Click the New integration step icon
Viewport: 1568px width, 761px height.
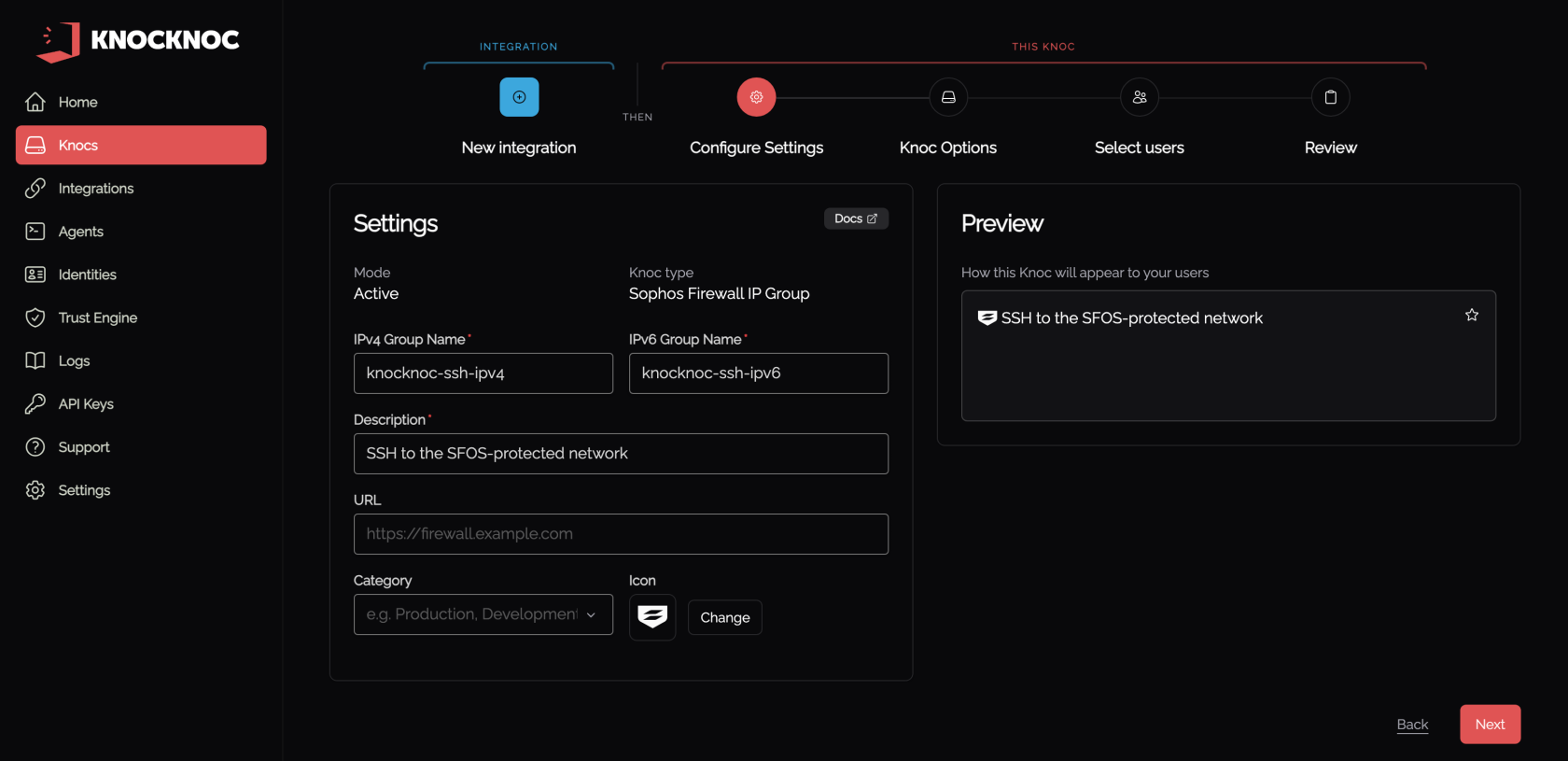coord(519,97)
